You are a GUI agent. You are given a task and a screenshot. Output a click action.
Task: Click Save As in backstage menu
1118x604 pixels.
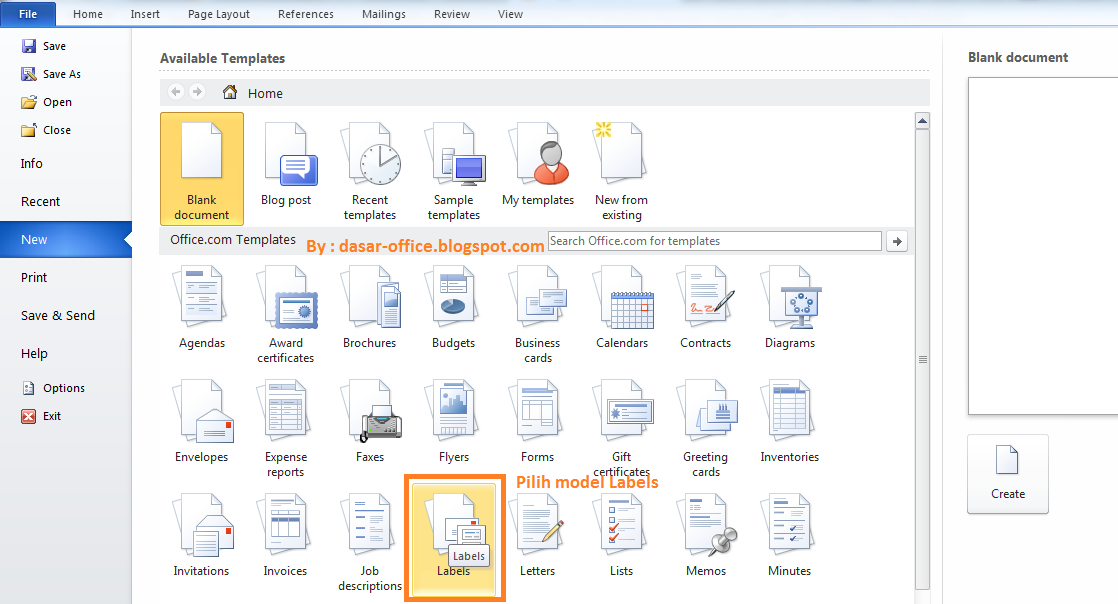(51, 74)
